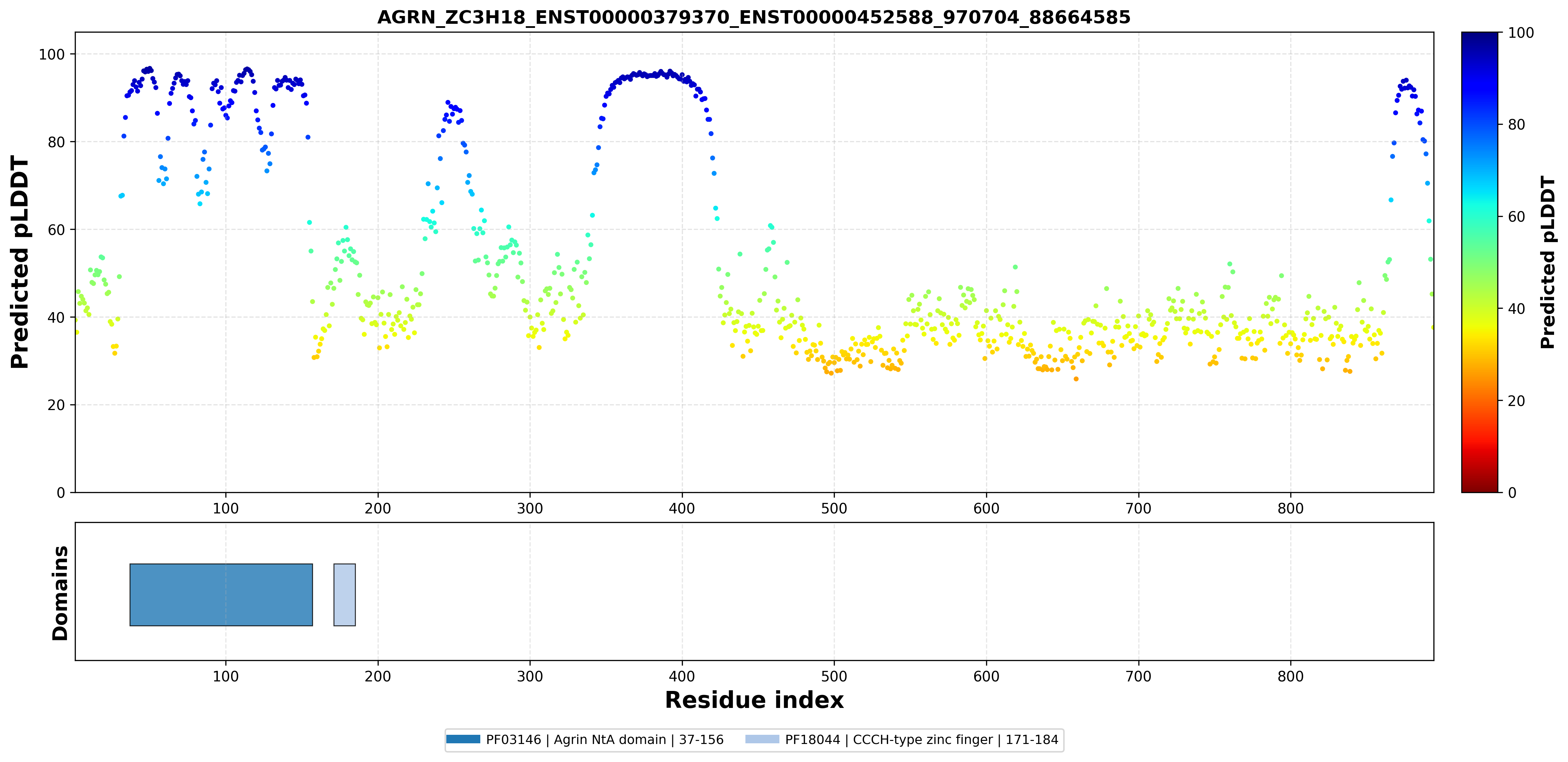
Task: Click the 'Domains' axis label
Action: coord(59,593)
